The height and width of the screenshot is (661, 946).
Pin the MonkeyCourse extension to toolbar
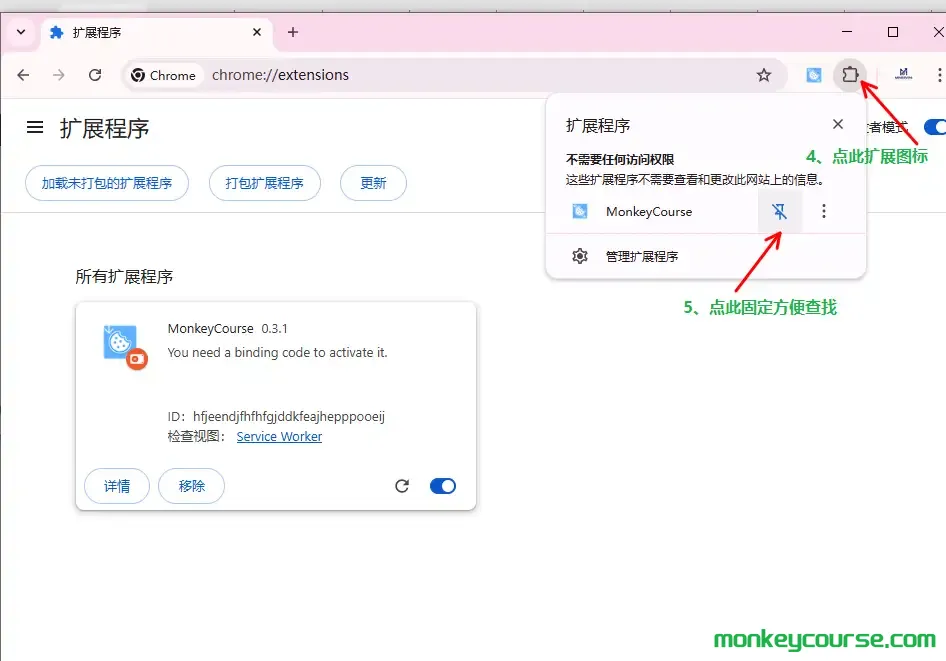[780, 212]
